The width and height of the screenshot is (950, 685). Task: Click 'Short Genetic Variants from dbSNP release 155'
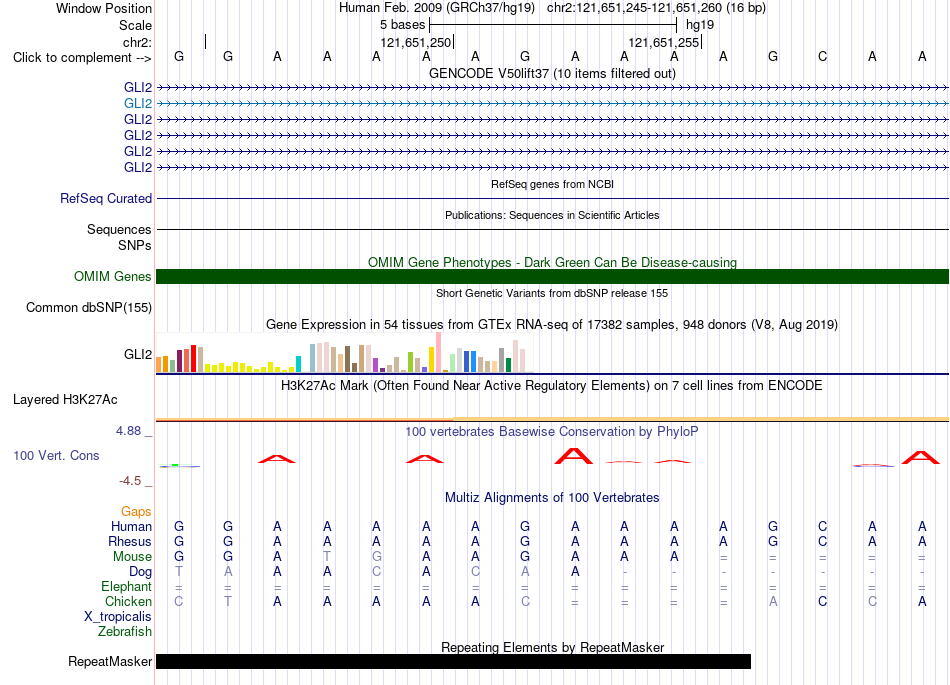tap(552, 293)
